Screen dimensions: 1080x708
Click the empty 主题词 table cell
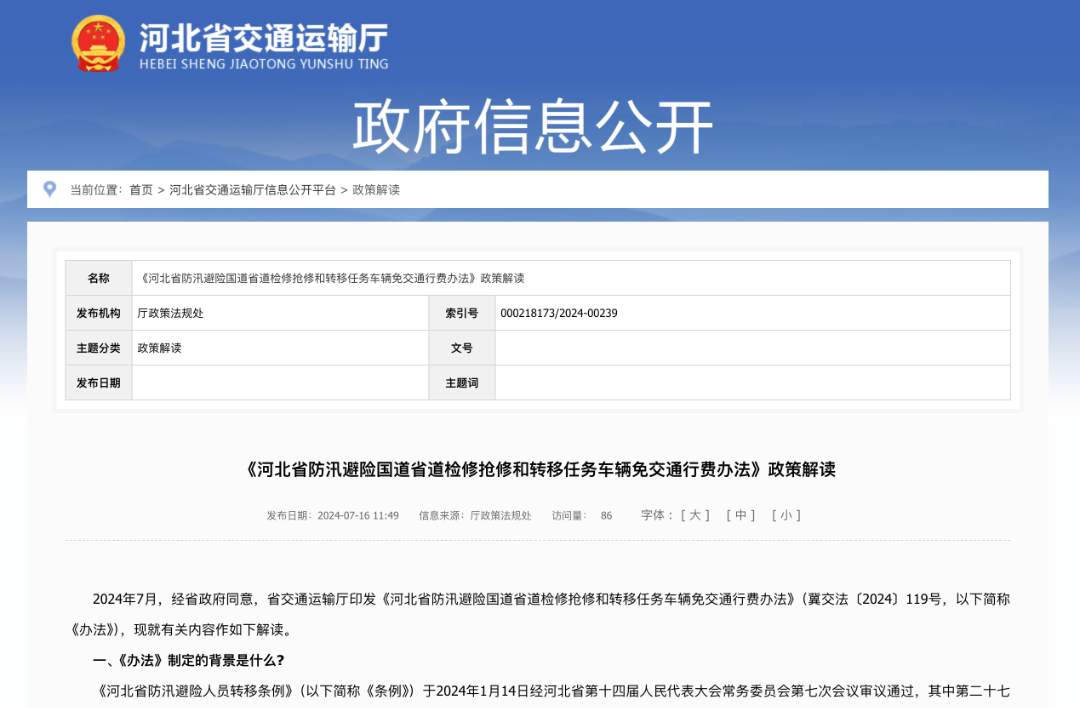click(x=752, y=383)
